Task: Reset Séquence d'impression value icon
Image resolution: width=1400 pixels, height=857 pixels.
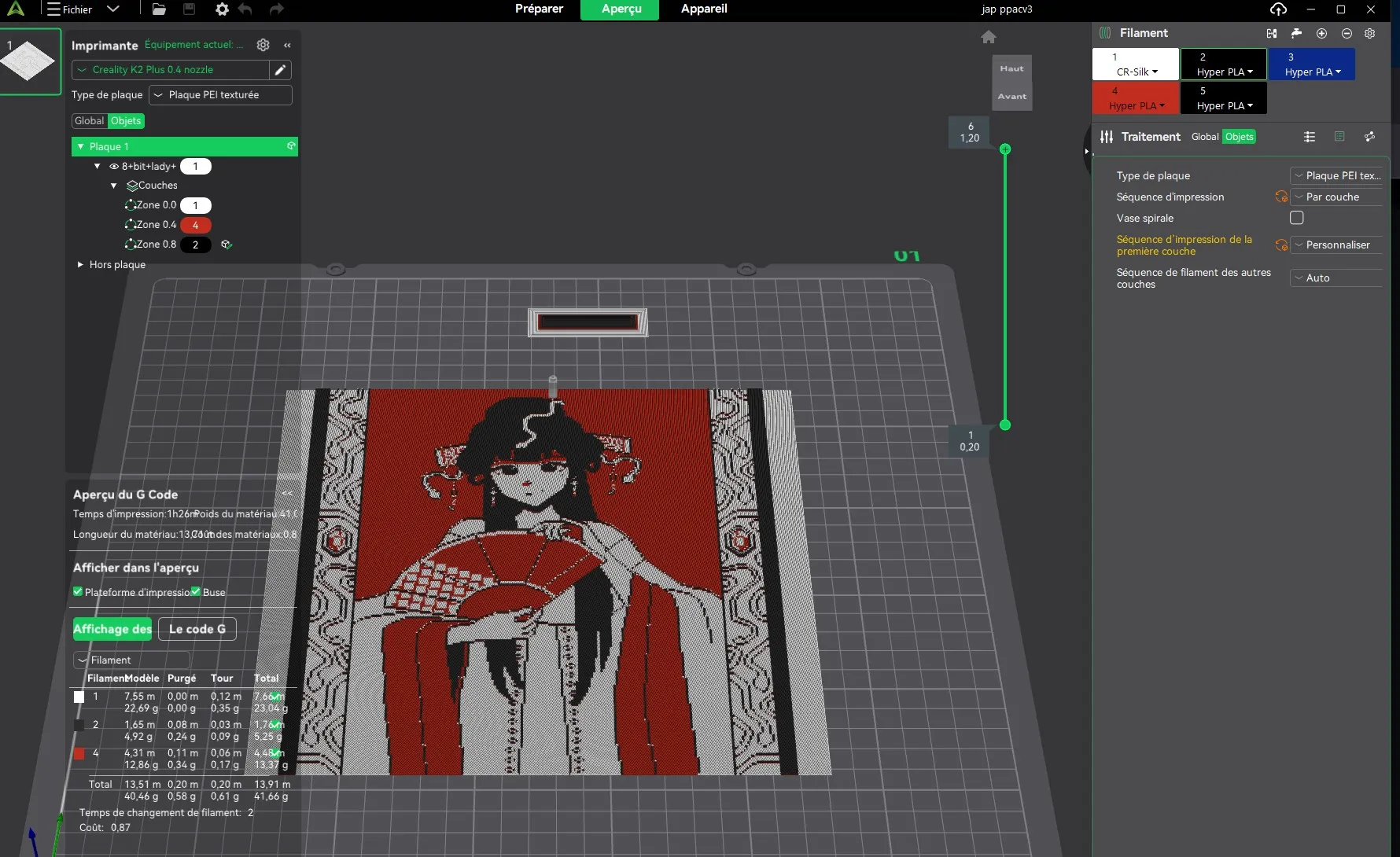Action: 1281,197
